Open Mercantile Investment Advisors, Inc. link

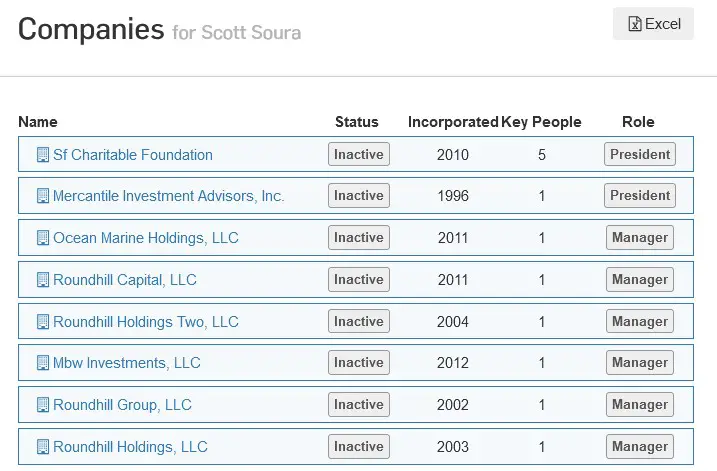point(169,196)
